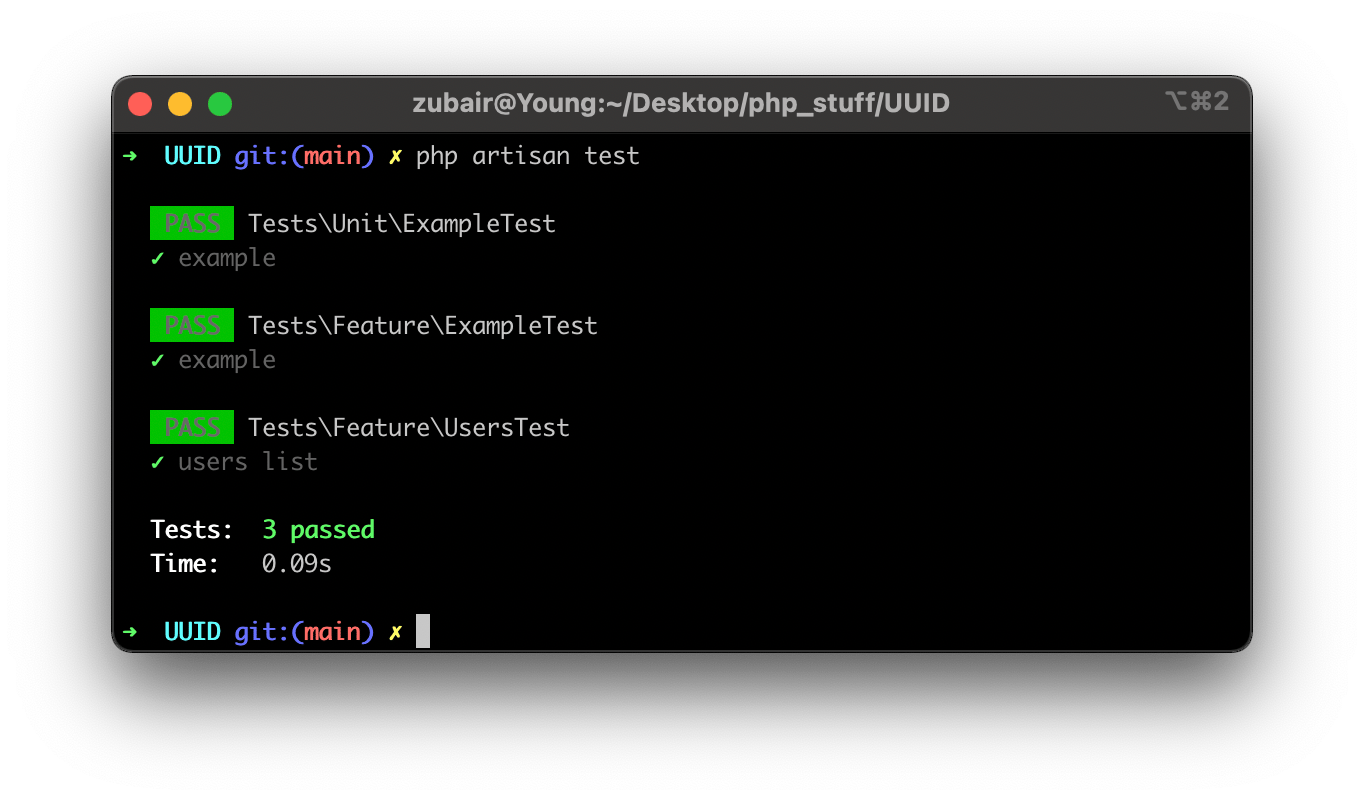Click the ⌥⌘2 indicator in the title bar
Image resolution: width=1364 pixels, height=800 pixels.
tap(1196, 102)
